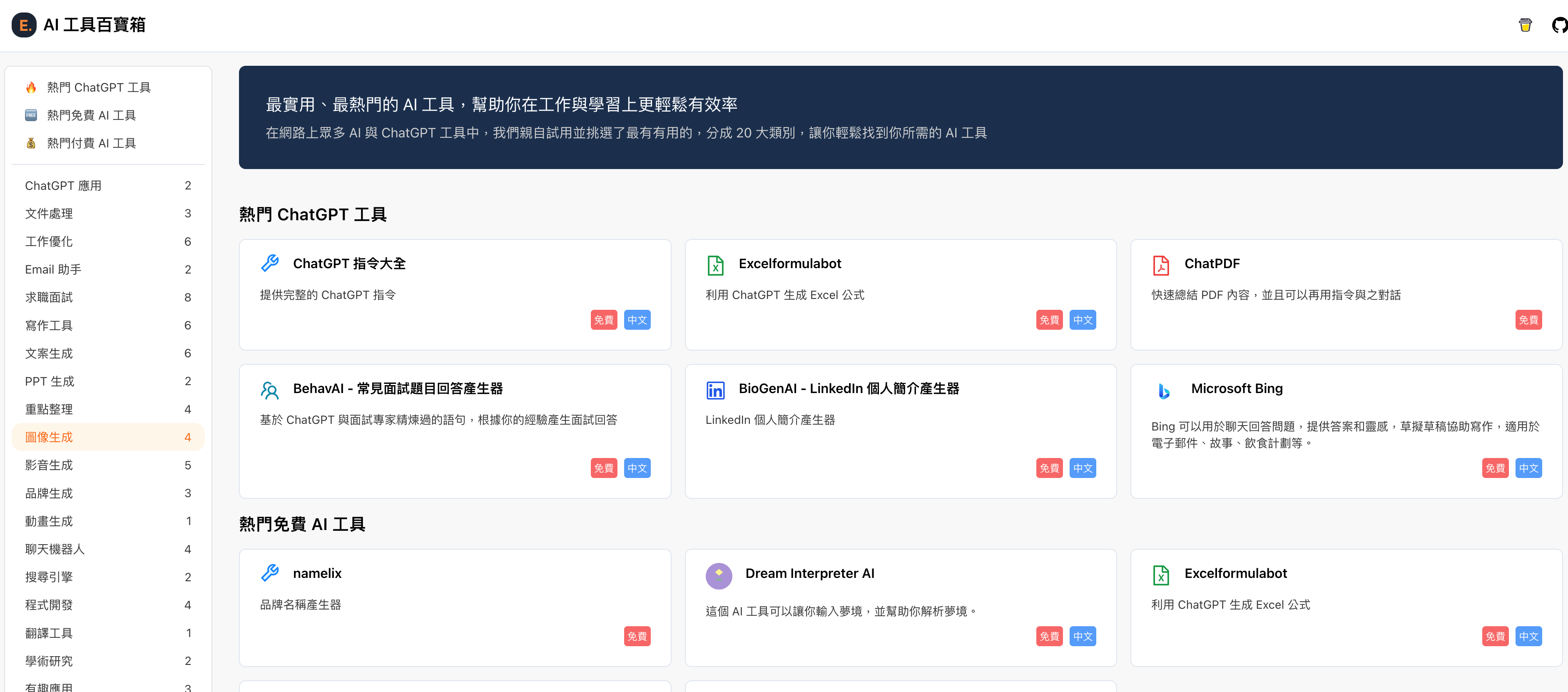Image resolution: width=1568 pixels, height=692 pixels.
Task: Click PDF icon on ChatPDF card
Action: [x=1161, y=265]
